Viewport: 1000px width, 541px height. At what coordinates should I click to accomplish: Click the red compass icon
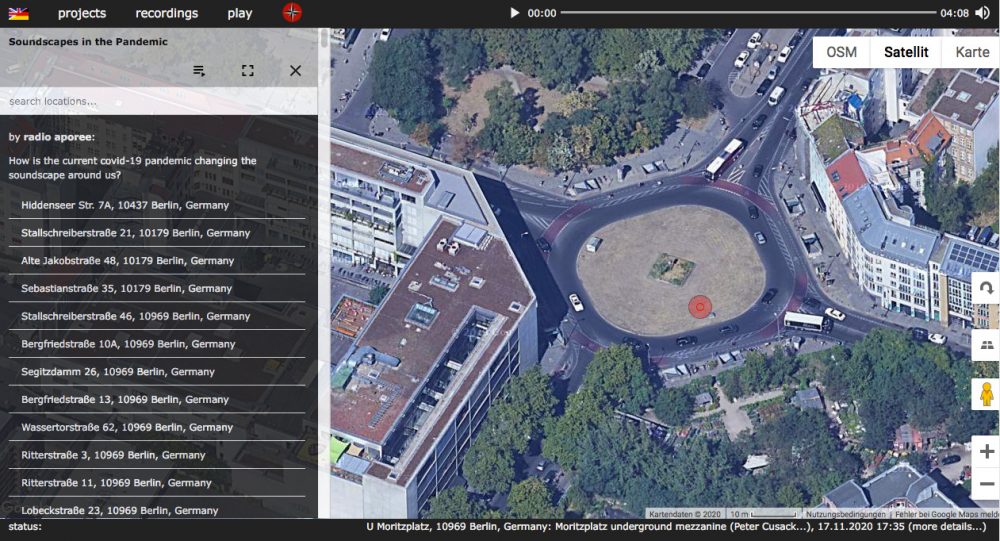coord(292,13)
